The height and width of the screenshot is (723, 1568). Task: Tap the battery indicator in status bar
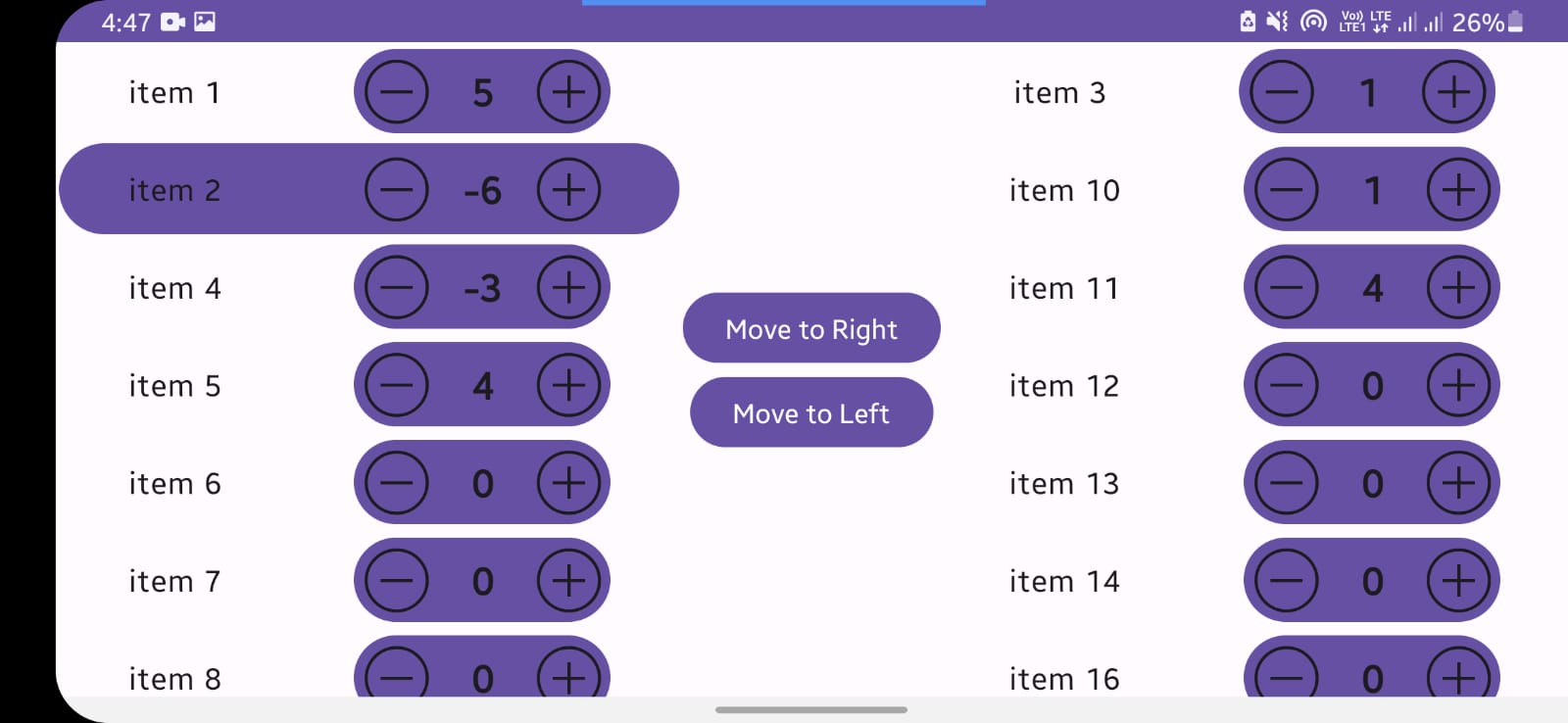[1515, 22]
